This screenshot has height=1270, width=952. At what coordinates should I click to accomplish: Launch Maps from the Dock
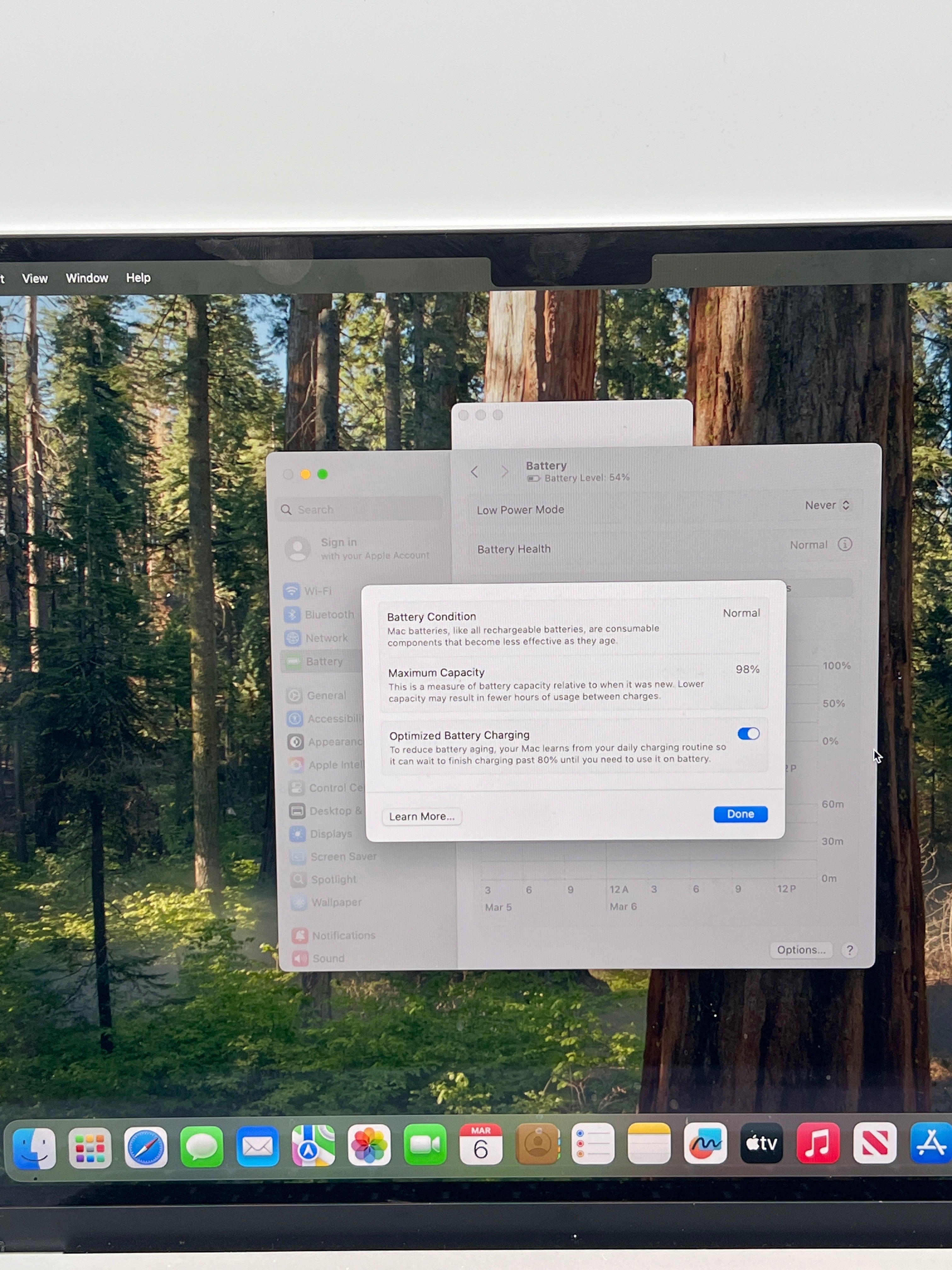pyautogui.click(x=313, y=1146)
